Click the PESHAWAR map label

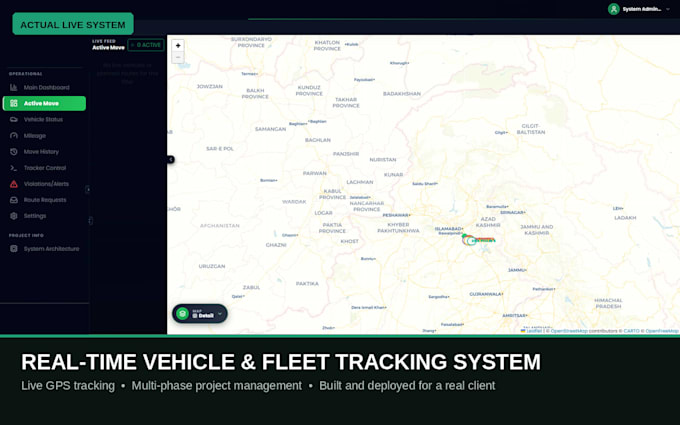[x=396, y=215]
